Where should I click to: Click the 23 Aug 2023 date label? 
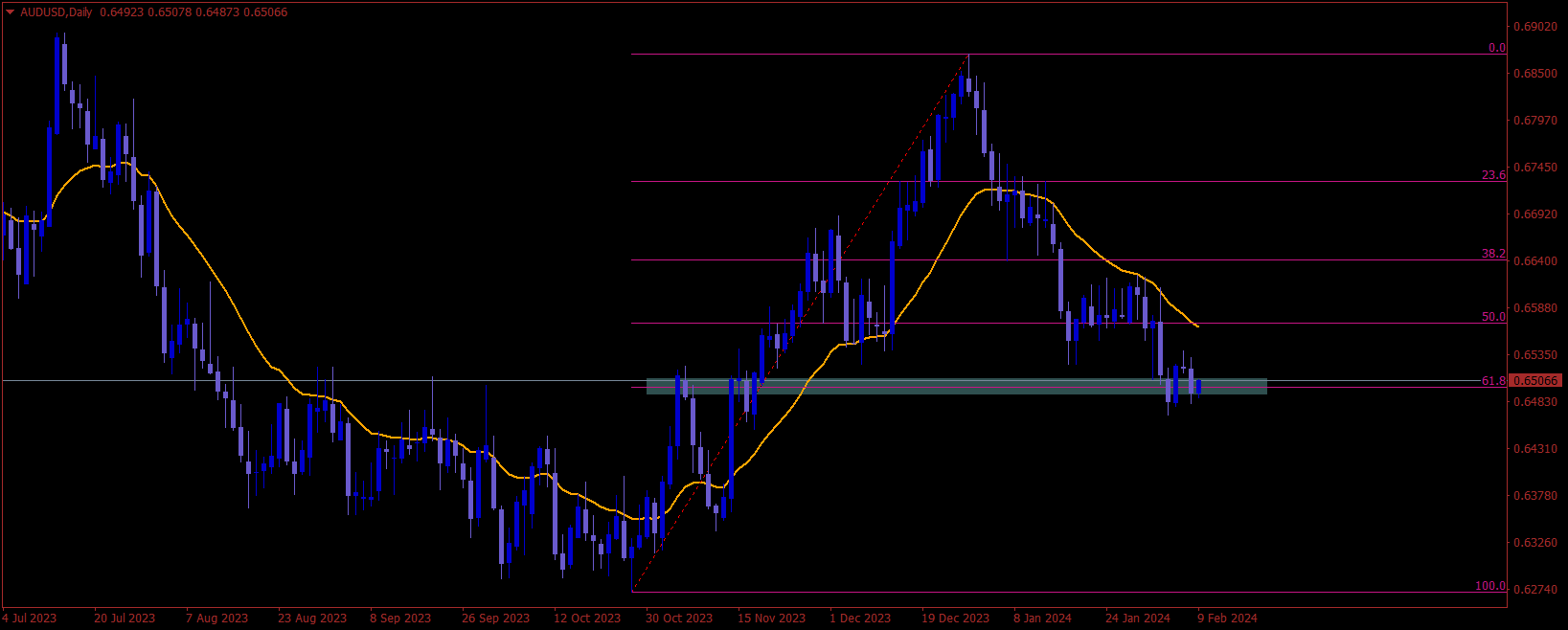(312, 619)
